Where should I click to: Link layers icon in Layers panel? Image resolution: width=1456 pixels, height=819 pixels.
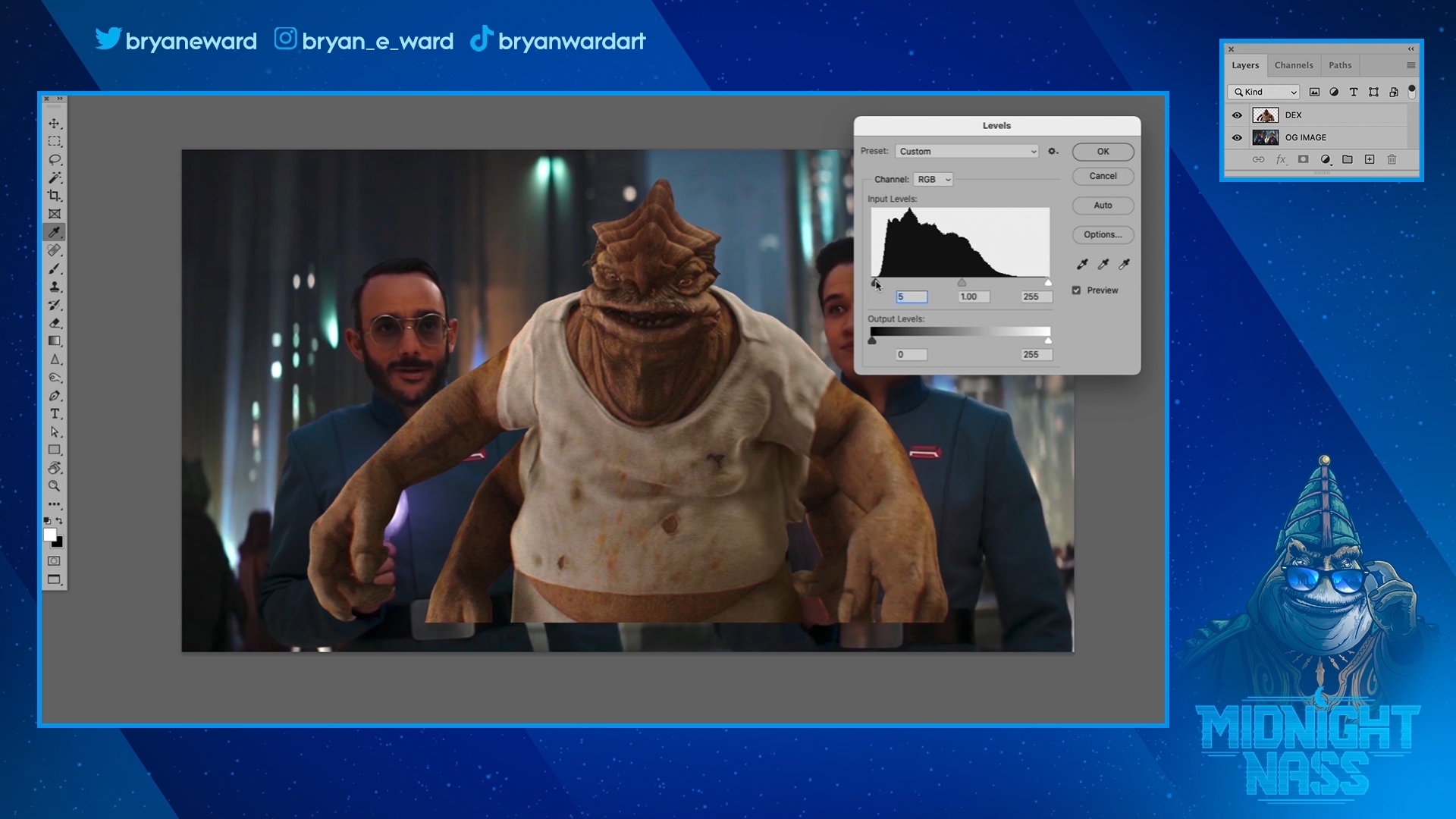click(1258, 159)
